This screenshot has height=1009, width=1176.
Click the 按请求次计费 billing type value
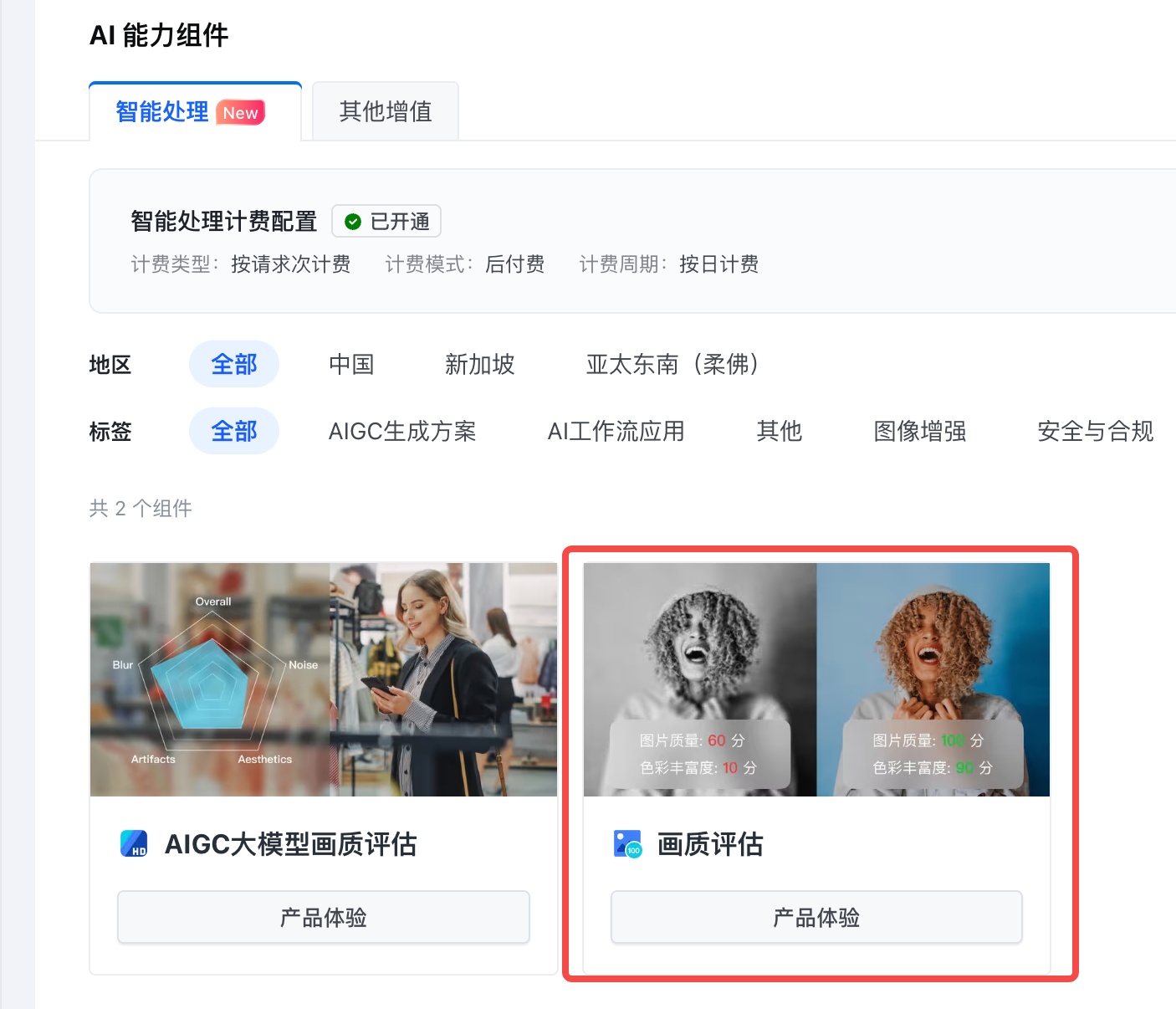(x=291, y=264)
